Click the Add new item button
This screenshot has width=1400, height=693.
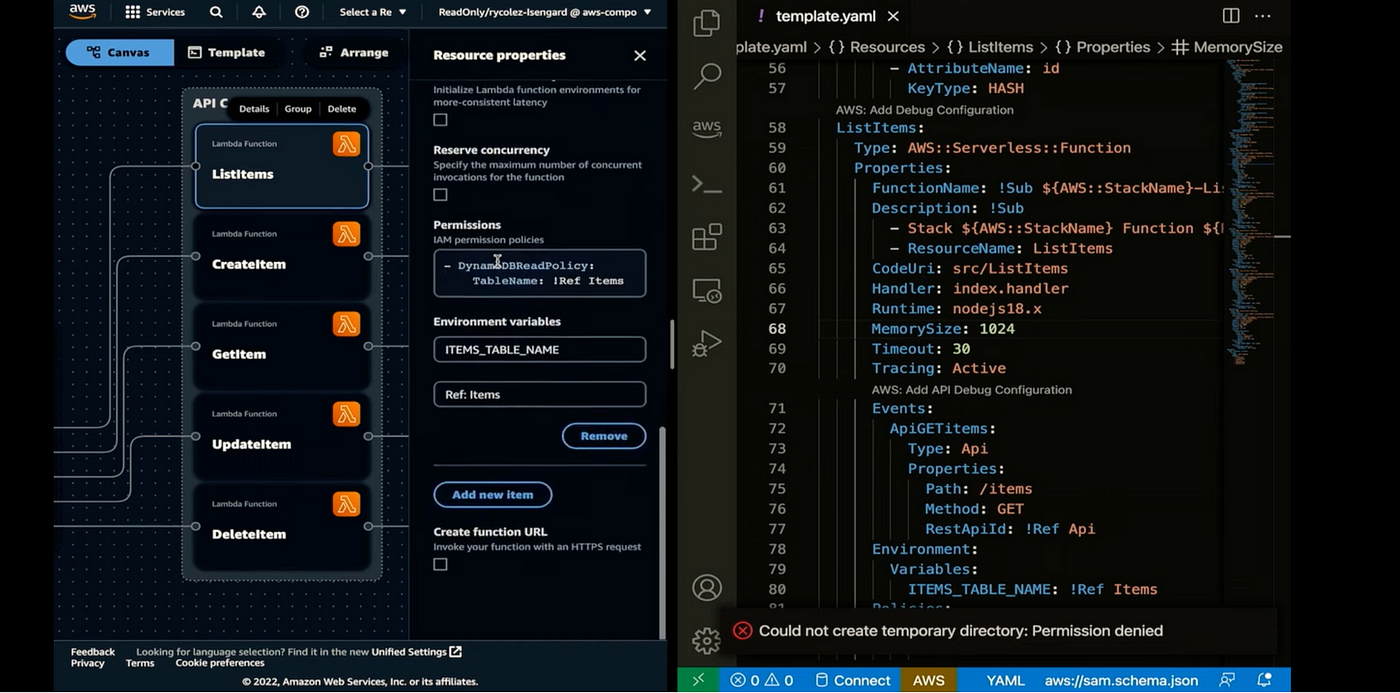point(493,495)
